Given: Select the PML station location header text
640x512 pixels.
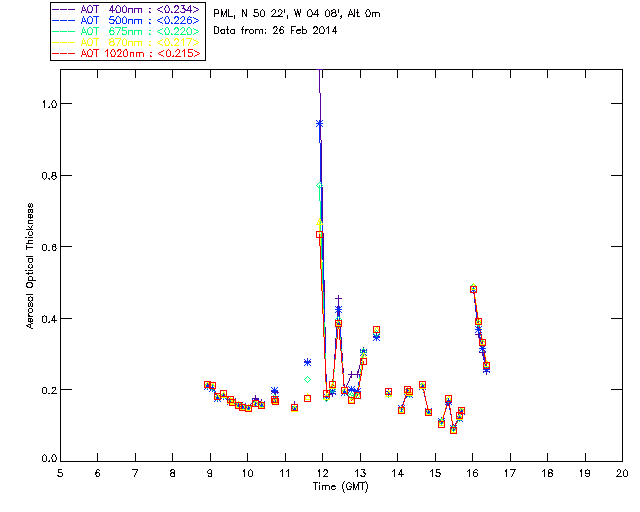Looking at the screenshot, I should click(297, 13).
